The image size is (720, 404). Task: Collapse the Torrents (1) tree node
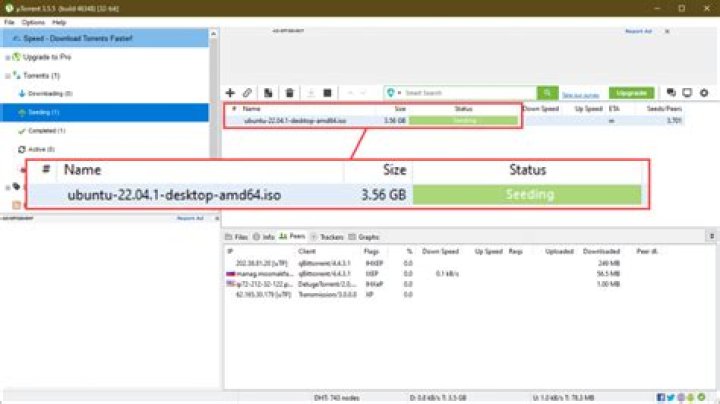tap(8, 76)
